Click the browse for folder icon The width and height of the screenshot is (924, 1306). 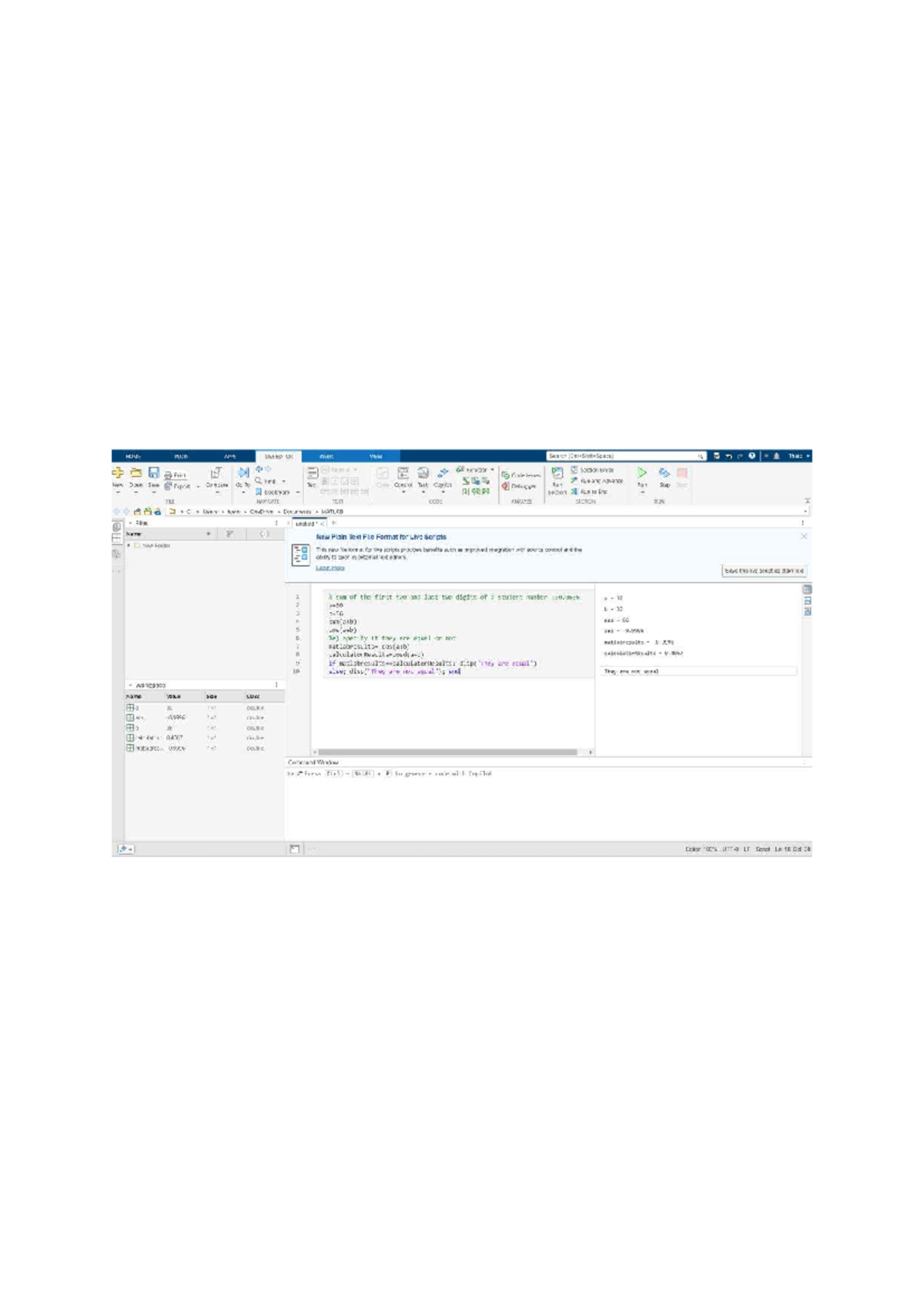(147, 511)
